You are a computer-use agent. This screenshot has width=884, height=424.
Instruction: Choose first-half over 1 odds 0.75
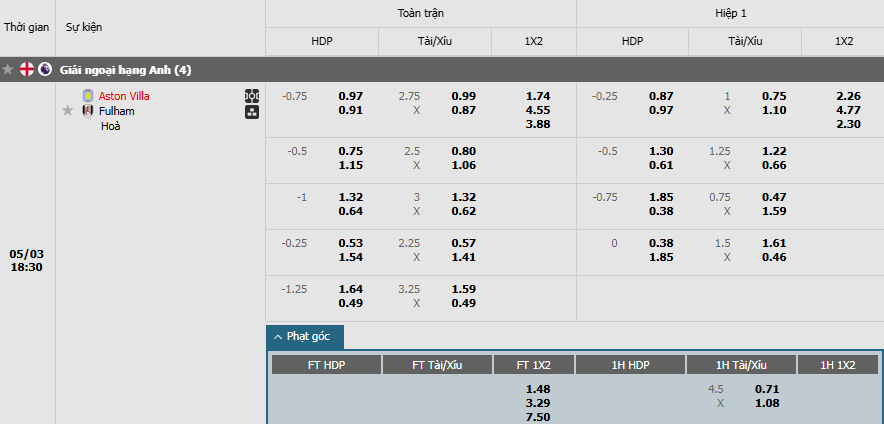(x=774, y=96)
